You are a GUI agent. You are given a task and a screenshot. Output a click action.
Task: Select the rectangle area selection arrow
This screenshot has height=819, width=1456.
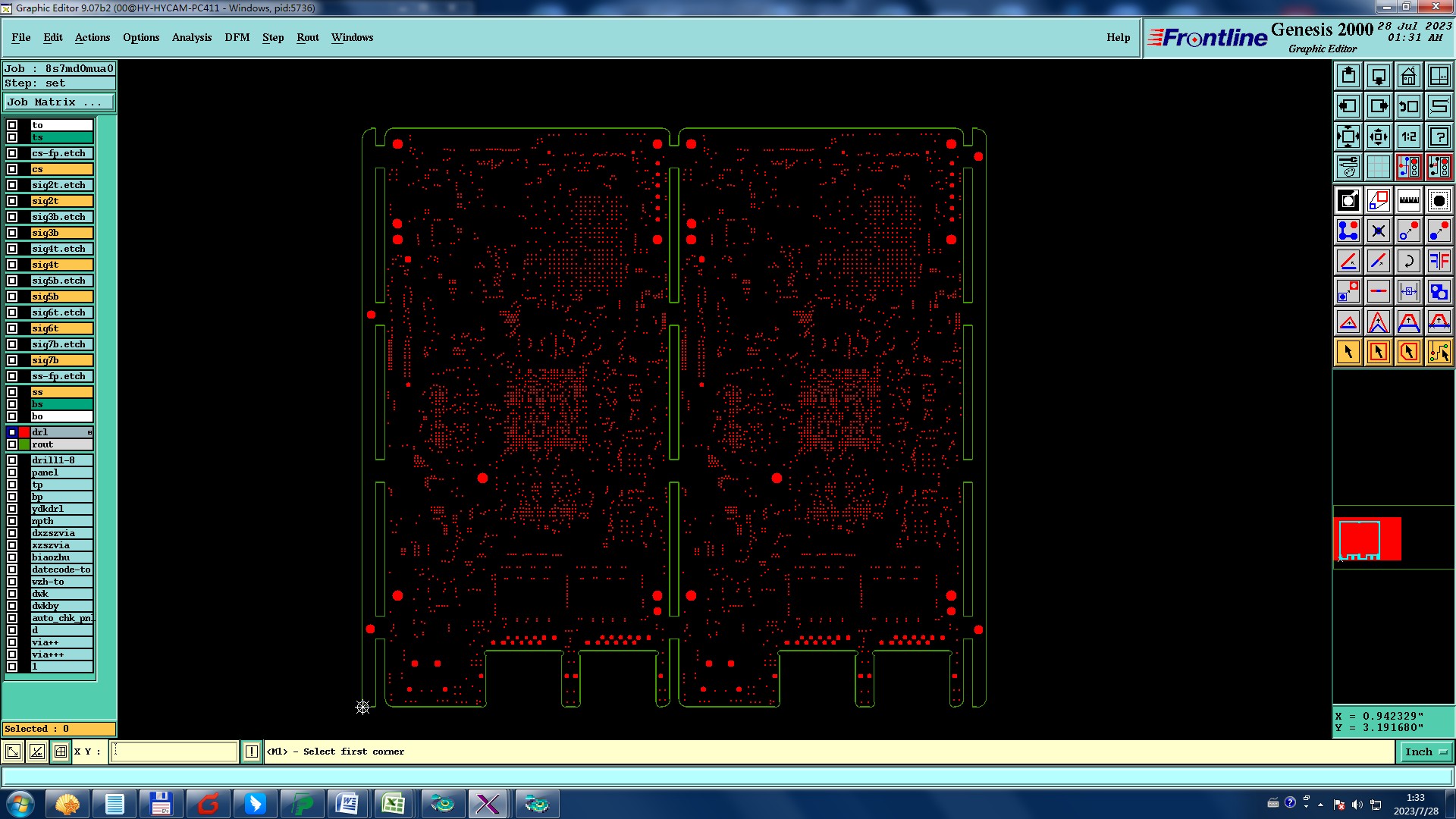(1378, 352)
